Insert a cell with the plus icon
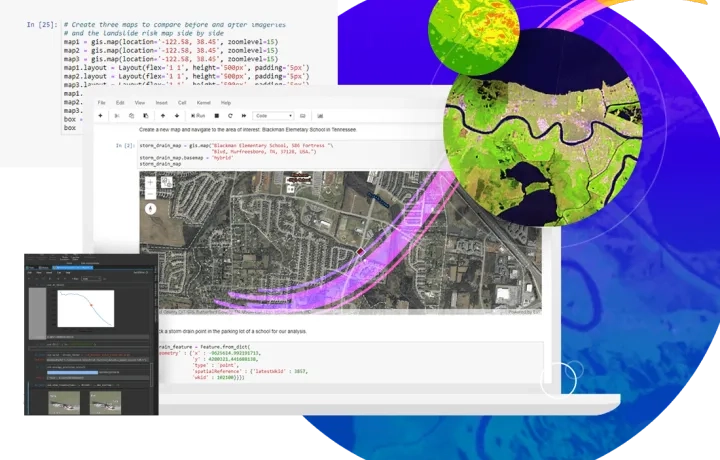The height and width of the screenshot is (460, 720). tap(100, 116)
